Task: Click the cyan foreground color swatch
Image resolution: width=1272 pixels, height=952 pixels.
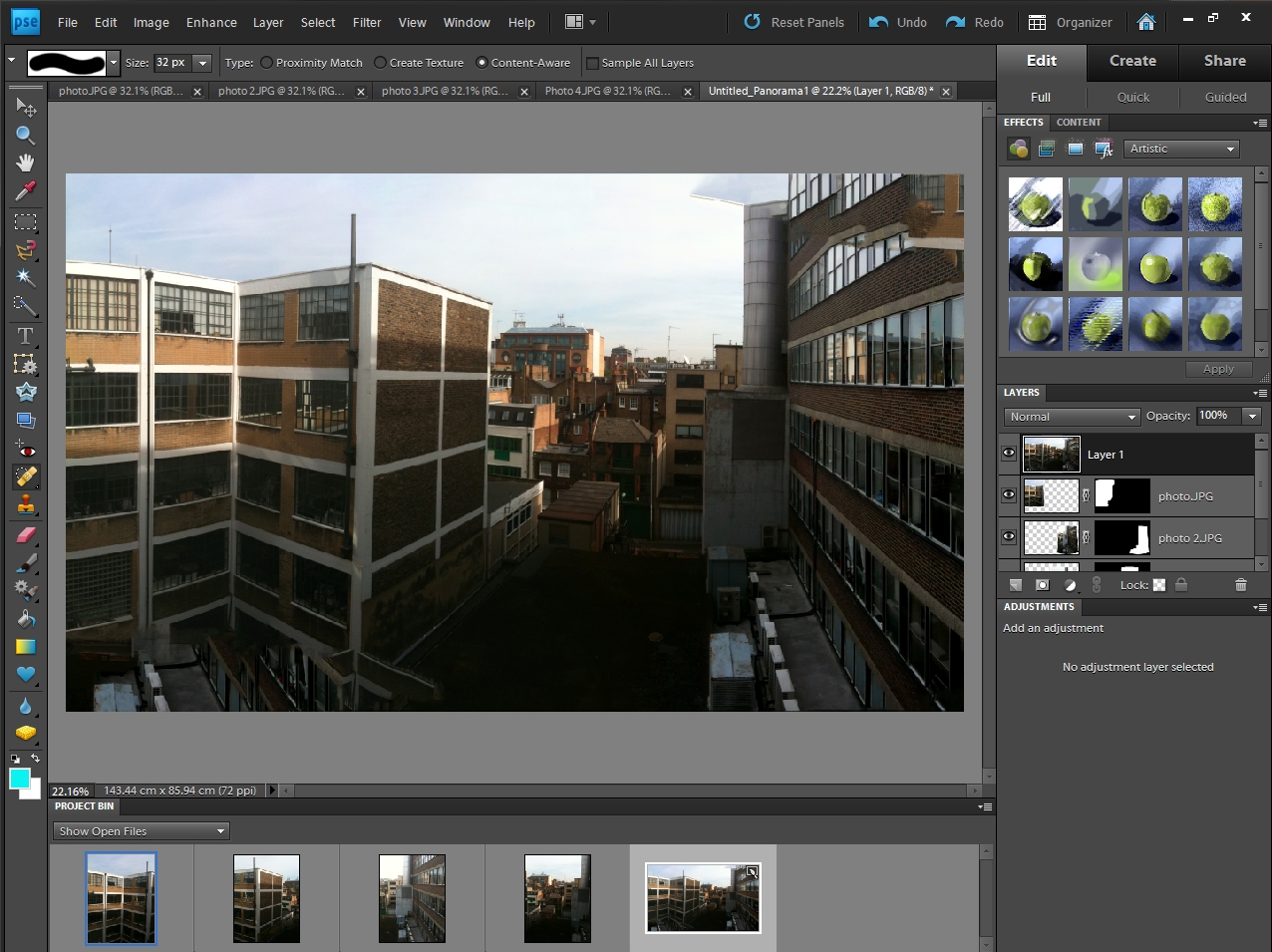Action: pos(19,780)
